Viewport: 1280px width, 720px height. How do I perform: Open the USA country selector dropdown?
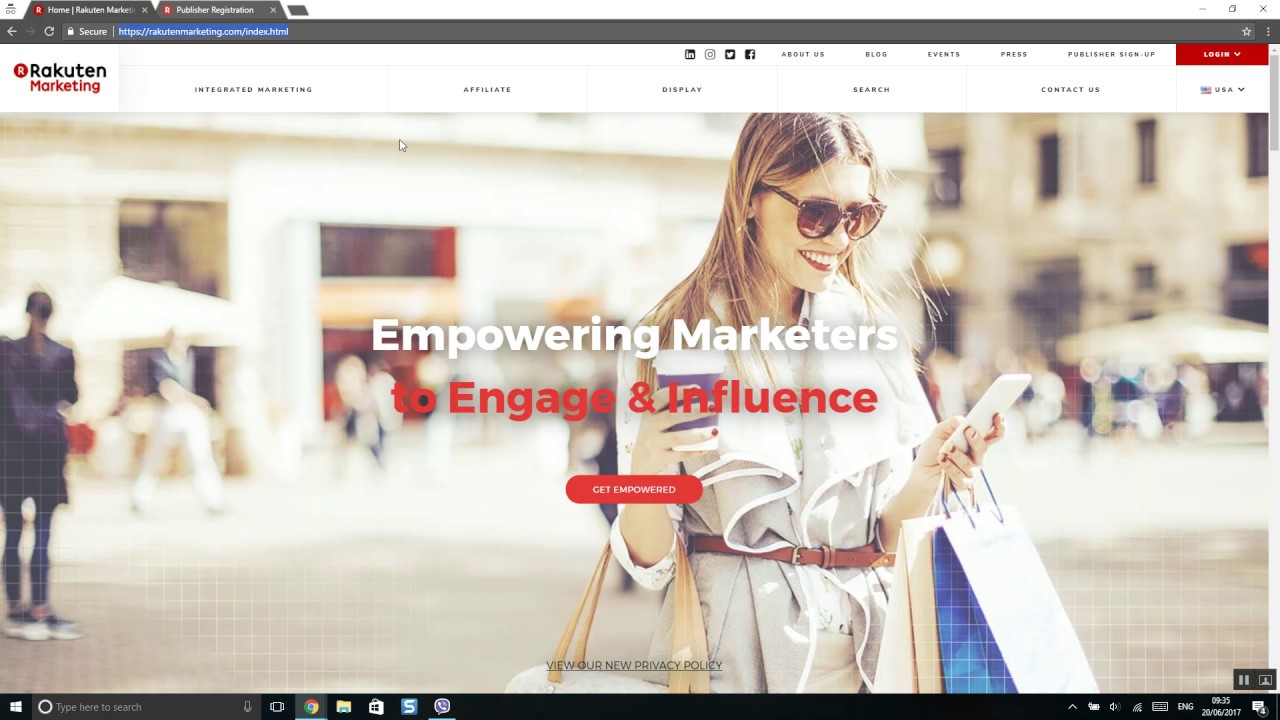coord(1222,89)
